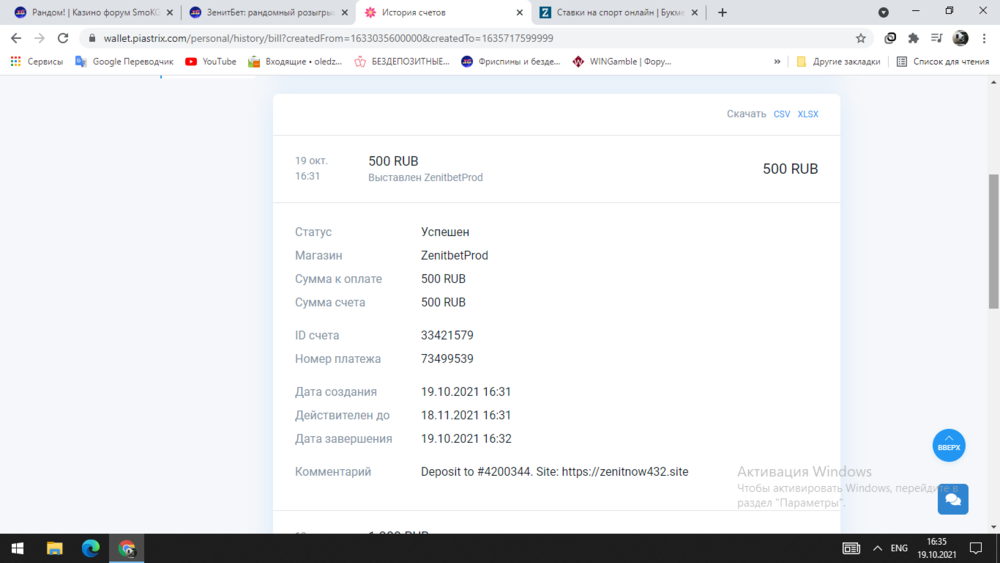Viewport: 1000px width, 563px height.
Task: Collapse the 19 окт. 16:31 500 RUB bill
Action: (556, 169)
